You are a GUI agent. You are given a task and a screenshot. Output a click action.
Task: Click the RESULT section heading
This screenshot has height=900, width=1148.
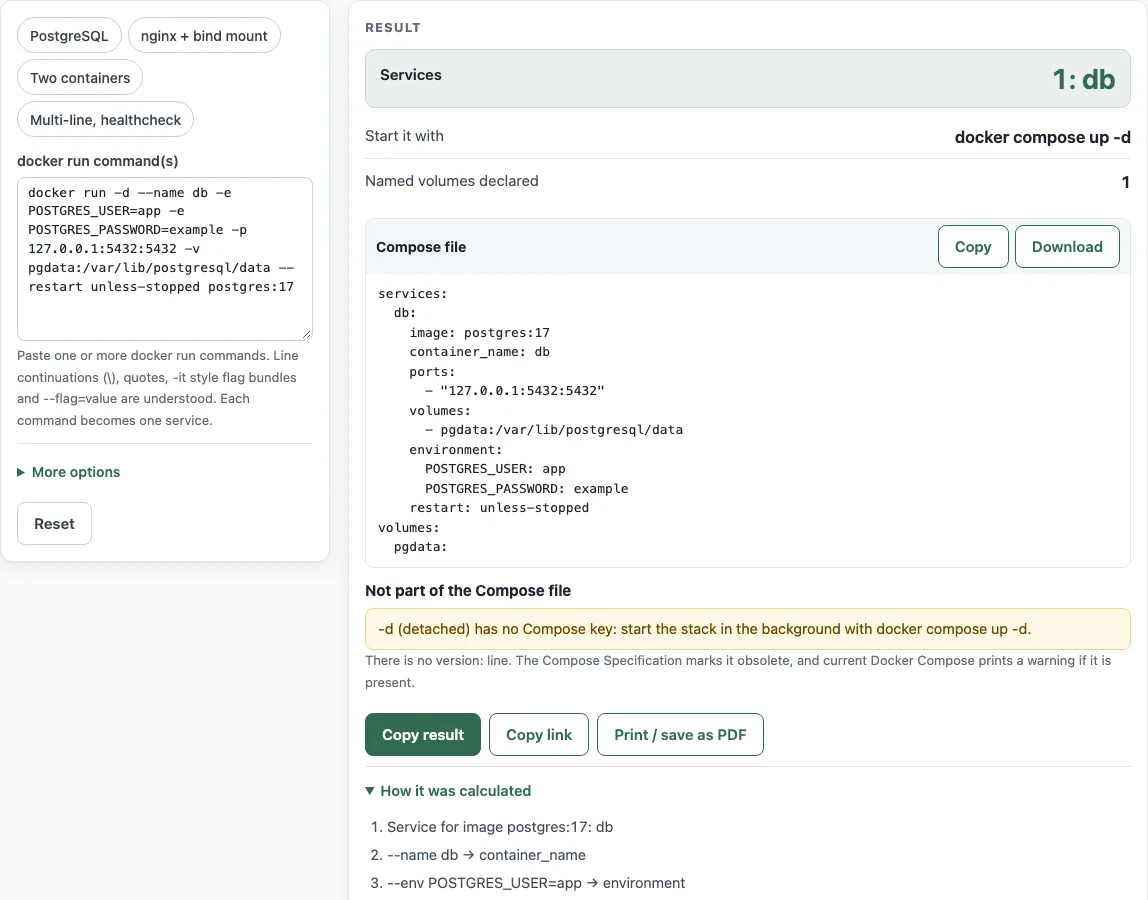393,28
